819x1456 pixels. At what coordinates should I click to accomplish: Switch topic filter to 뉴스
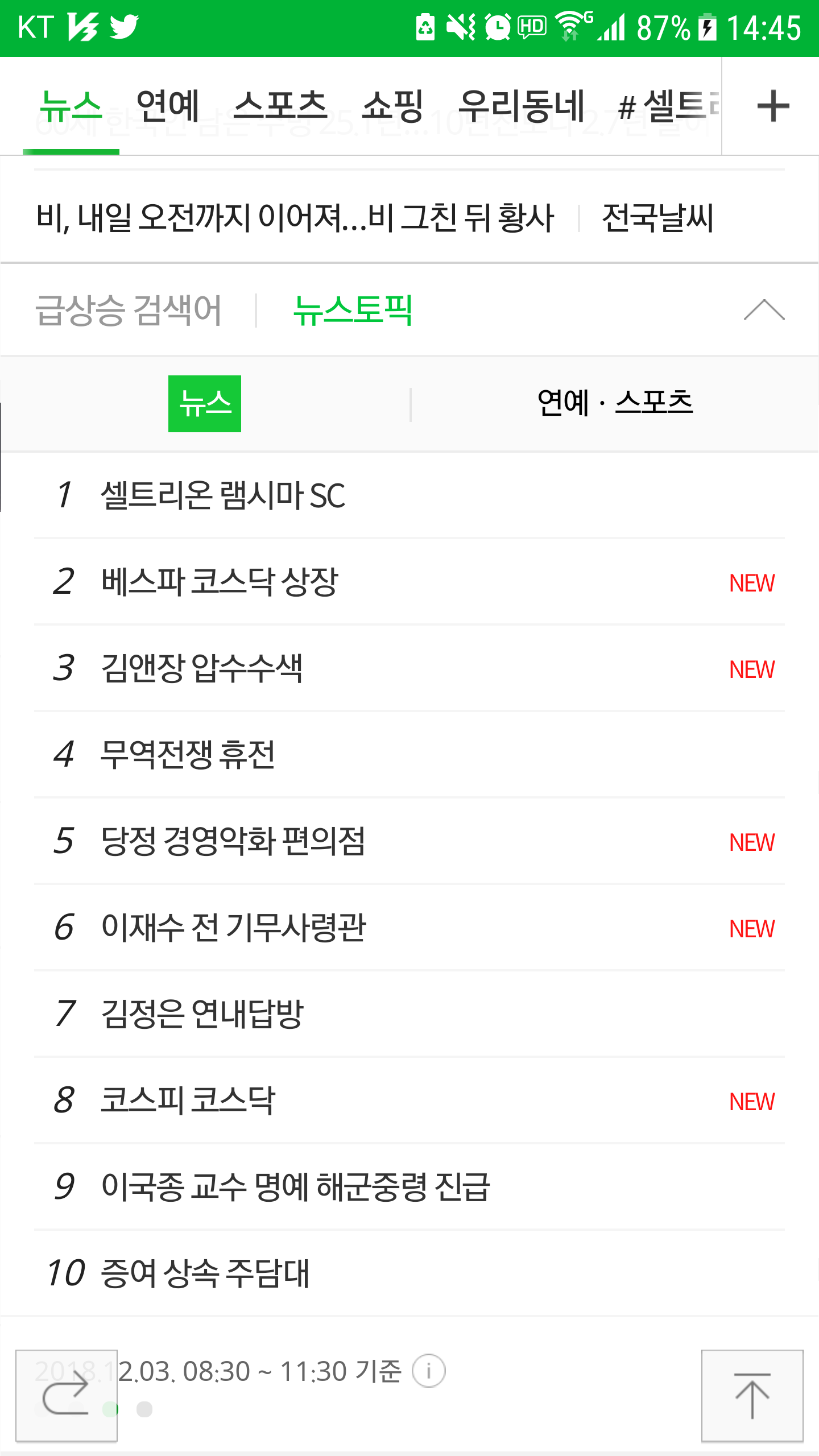coord(205,404)
